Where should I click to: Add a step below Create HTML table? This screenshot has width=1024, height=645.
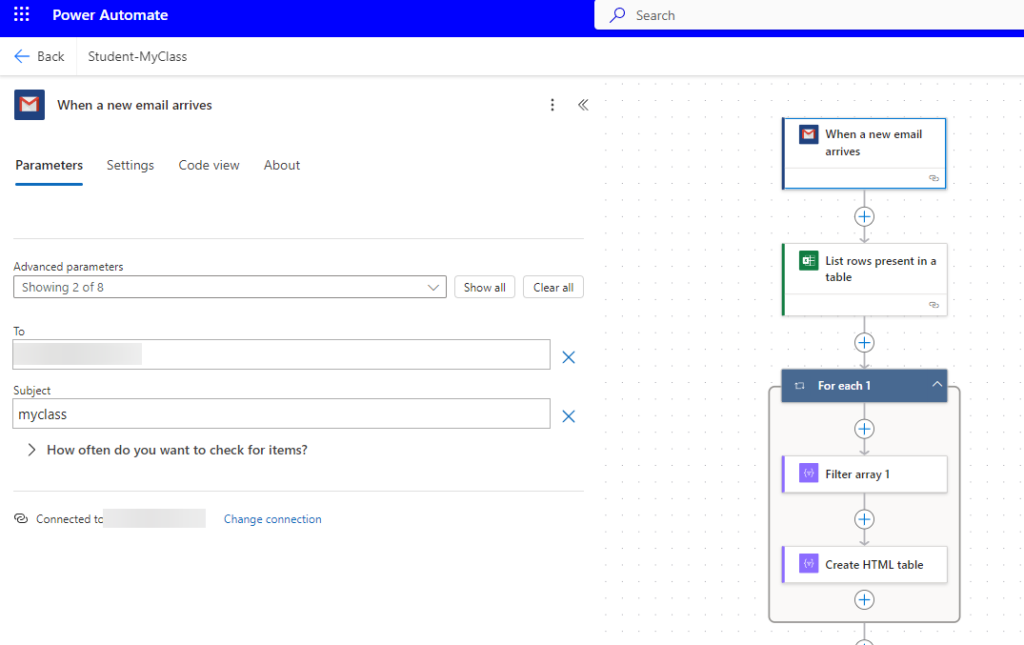(x=864, y=599)
